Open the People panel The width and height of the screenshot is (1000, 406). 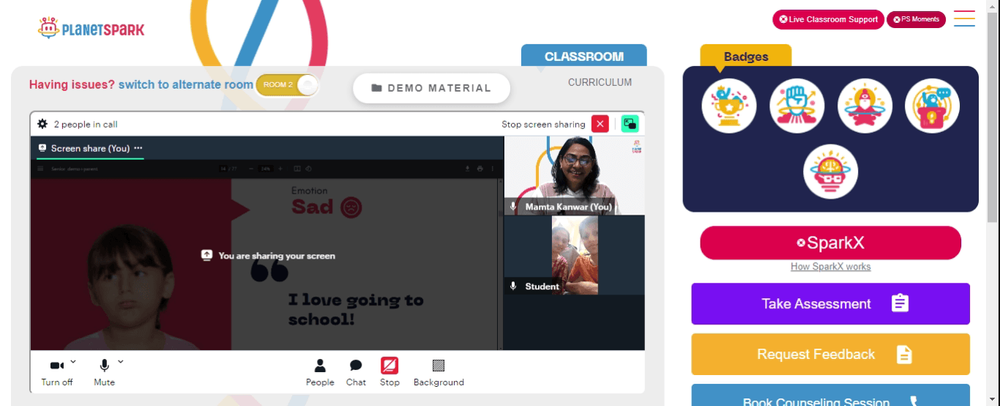click(x=320, y=372)
